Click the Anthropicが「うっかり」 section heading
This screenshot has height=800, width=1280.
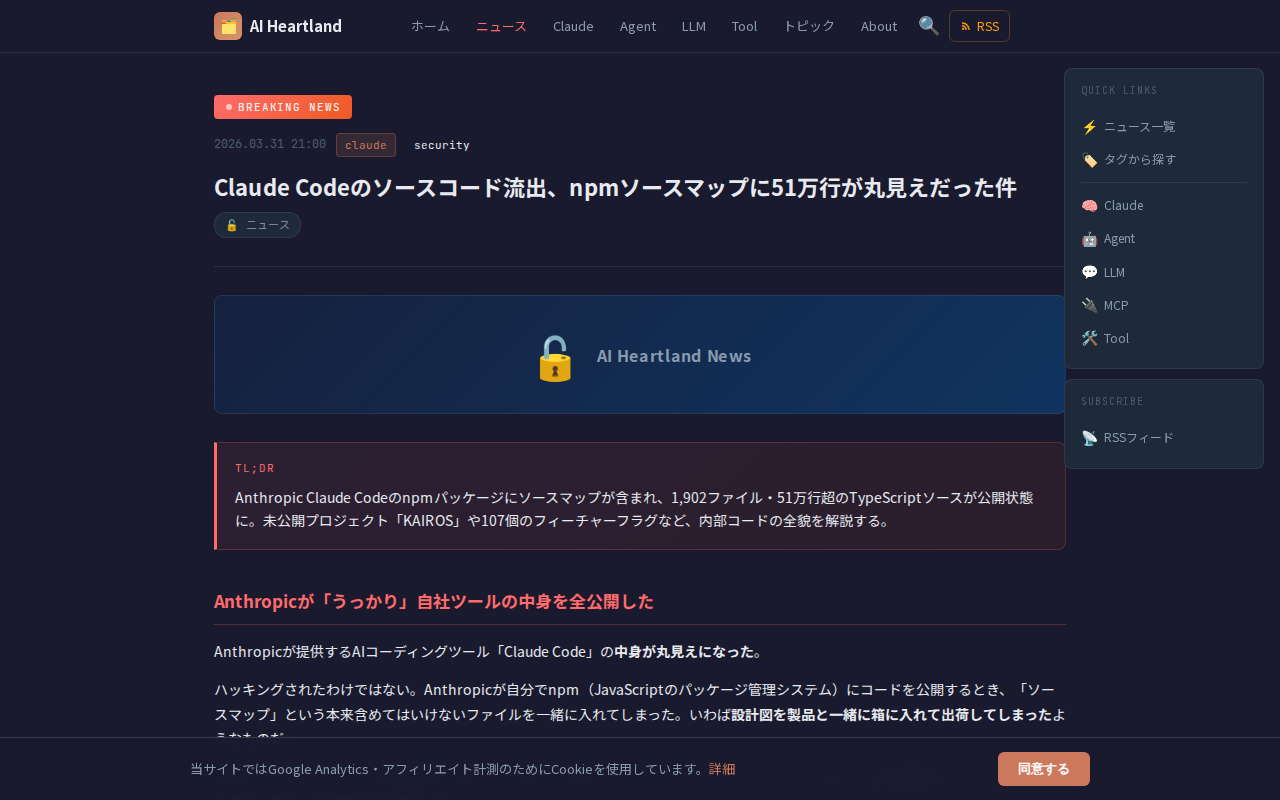(x=434, y=601)
